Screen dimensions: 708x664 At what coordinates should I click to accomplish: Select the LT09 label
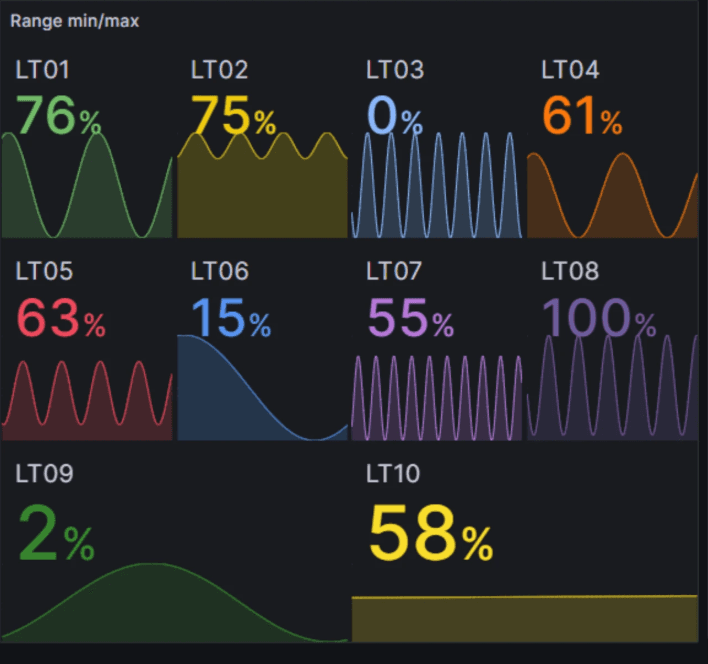(x=44, y=474)
